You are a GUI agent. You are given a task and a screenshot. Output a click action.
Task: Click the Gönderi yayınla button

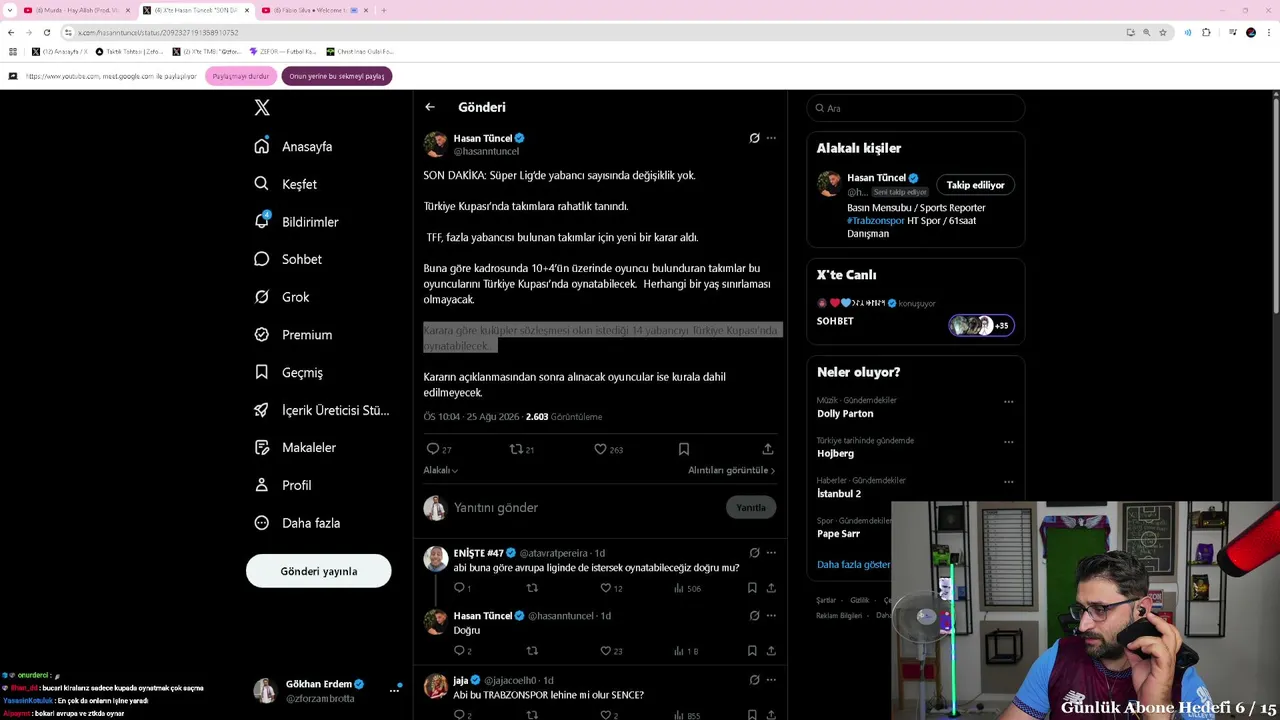pyautogui.click(x=319, y=571)
